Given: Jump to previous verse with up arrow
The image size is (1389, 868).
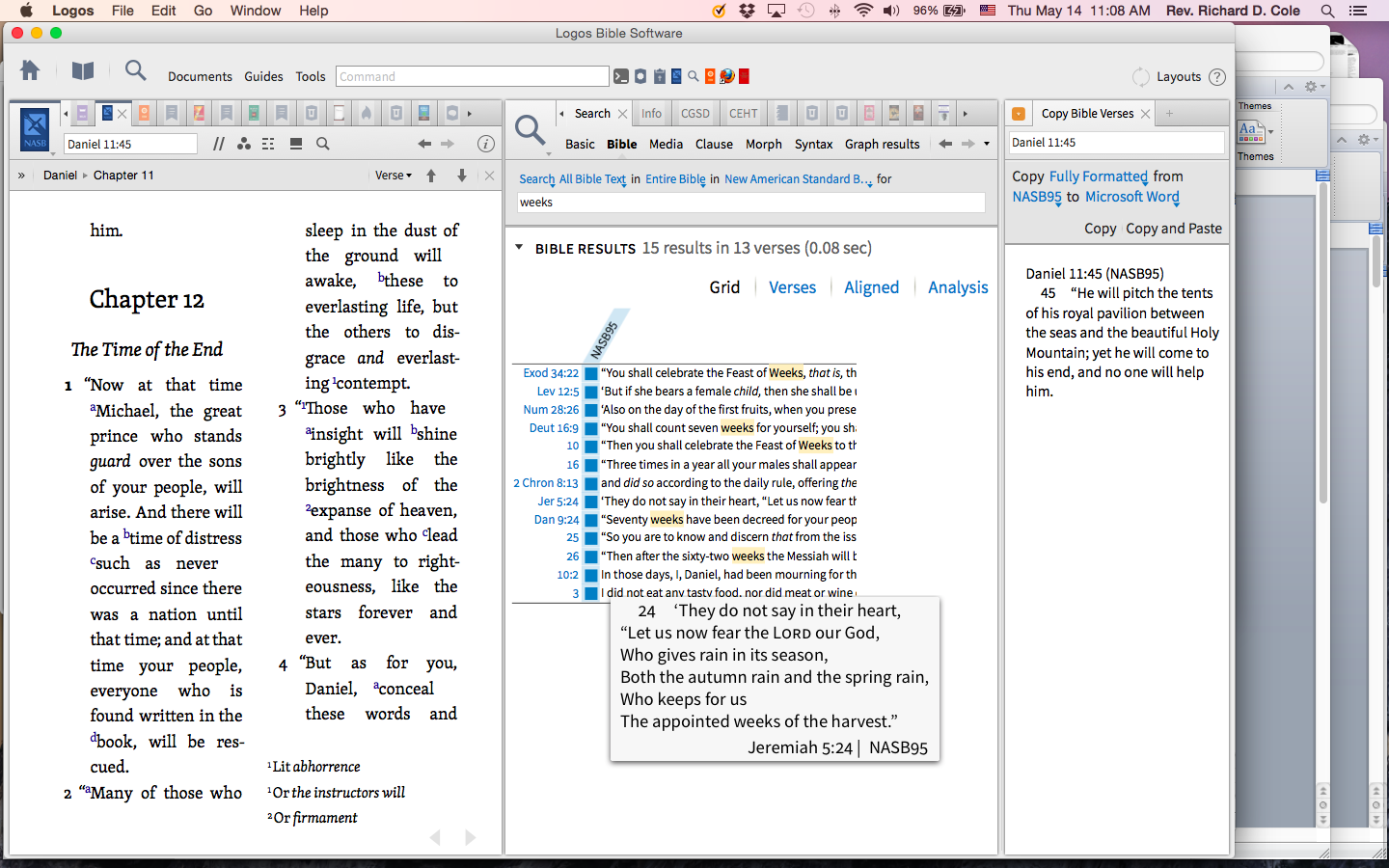Looking at the screenshot, I should coord(431,176).
